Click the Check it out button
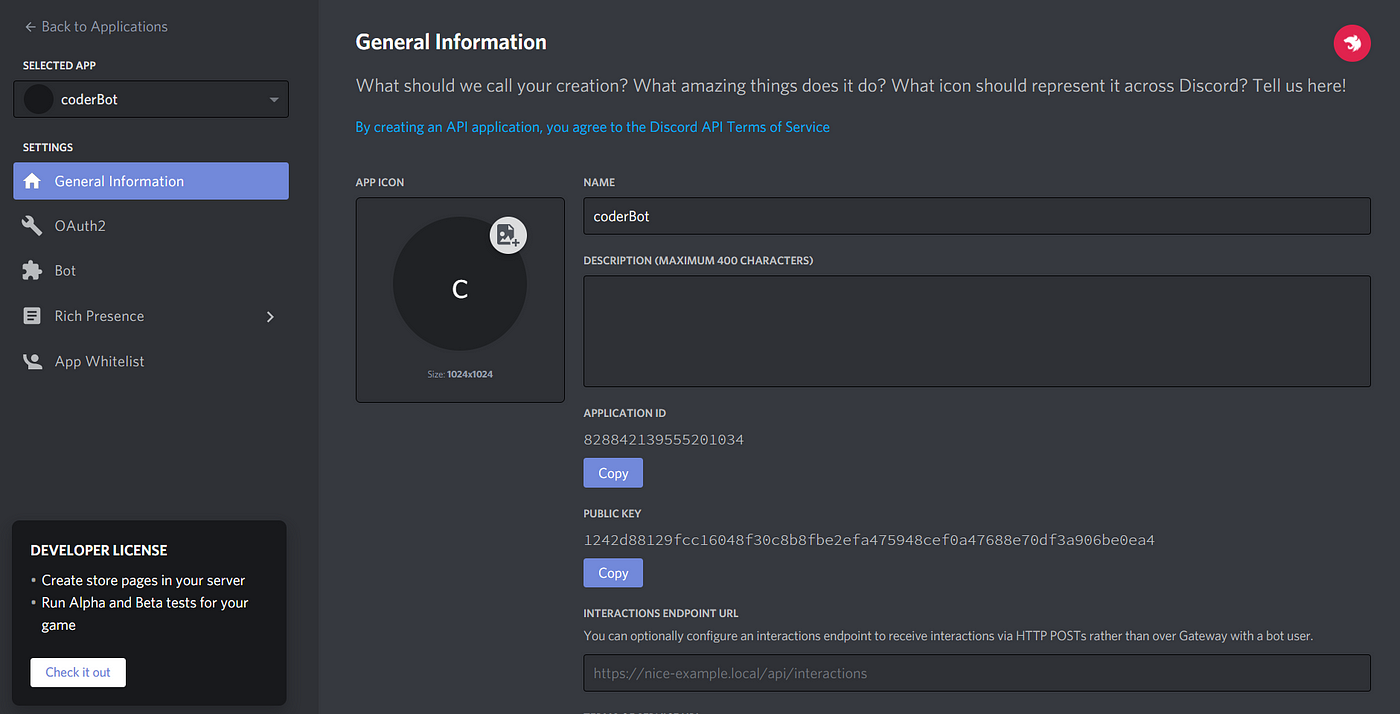Image resolution: width=1400 pixels, height=714 pixels. [78, 672]
